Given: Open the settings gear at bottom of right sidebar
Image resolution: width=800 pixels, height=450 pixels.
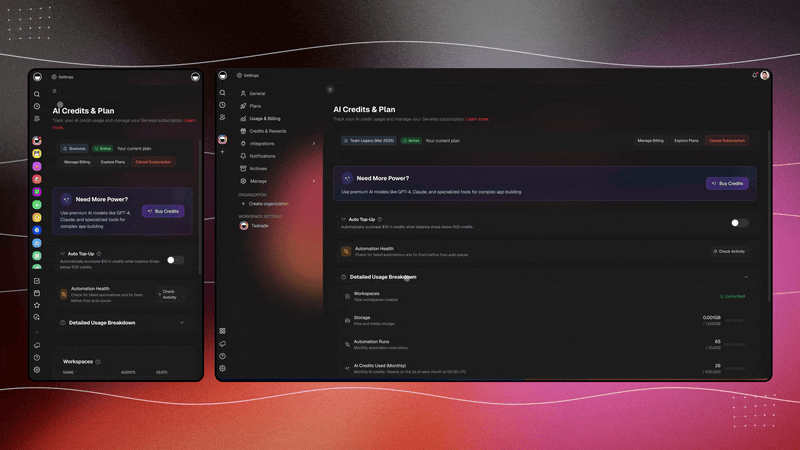Looking at the screenshot, I should 222,368.
